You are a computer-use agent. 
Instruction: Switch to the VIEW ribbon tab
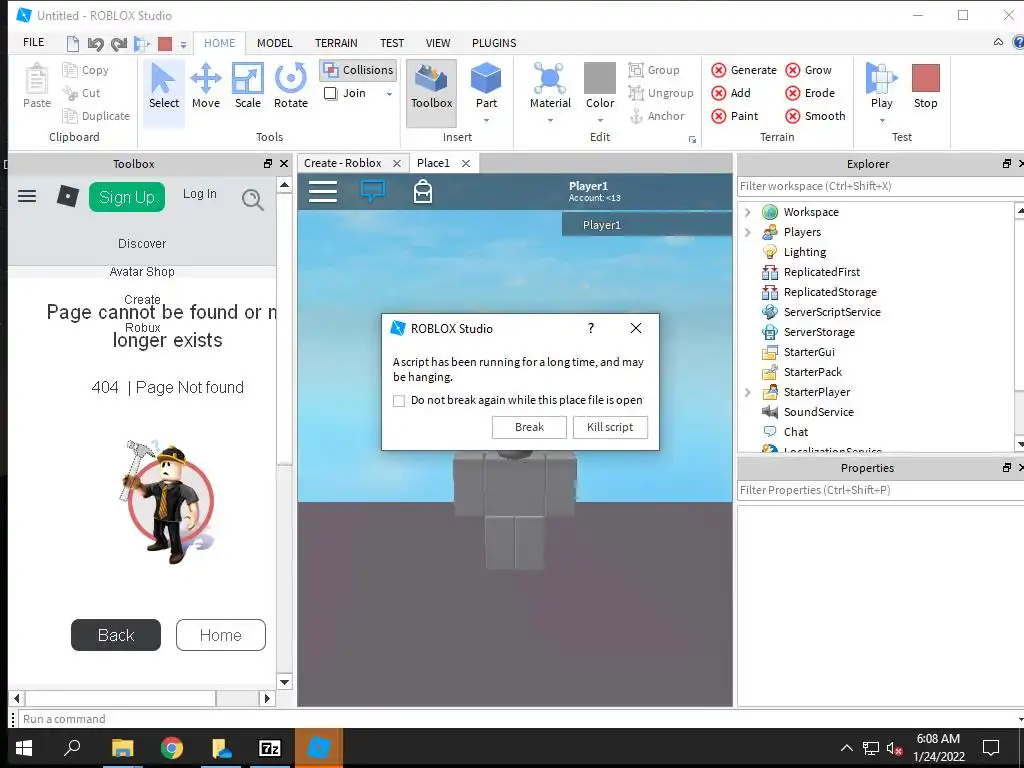click(x=438, y=43)
